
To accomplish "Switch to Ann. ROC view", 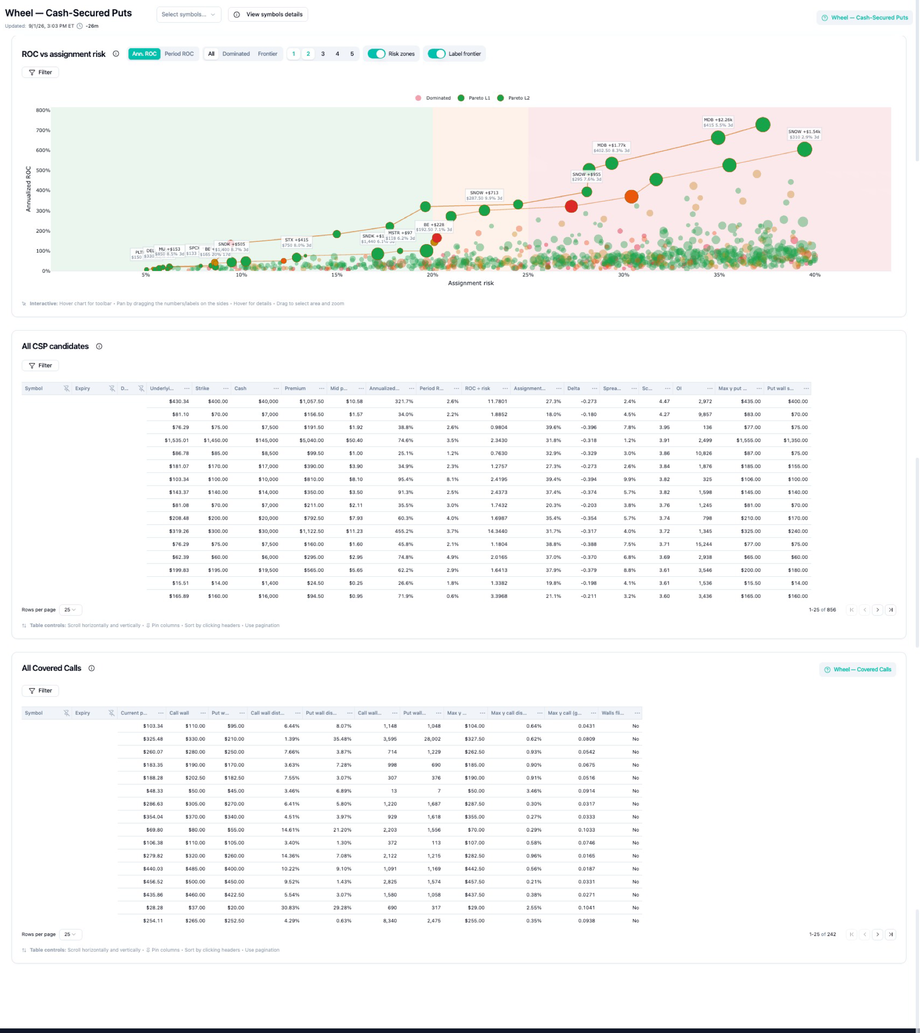I will 144,54.
